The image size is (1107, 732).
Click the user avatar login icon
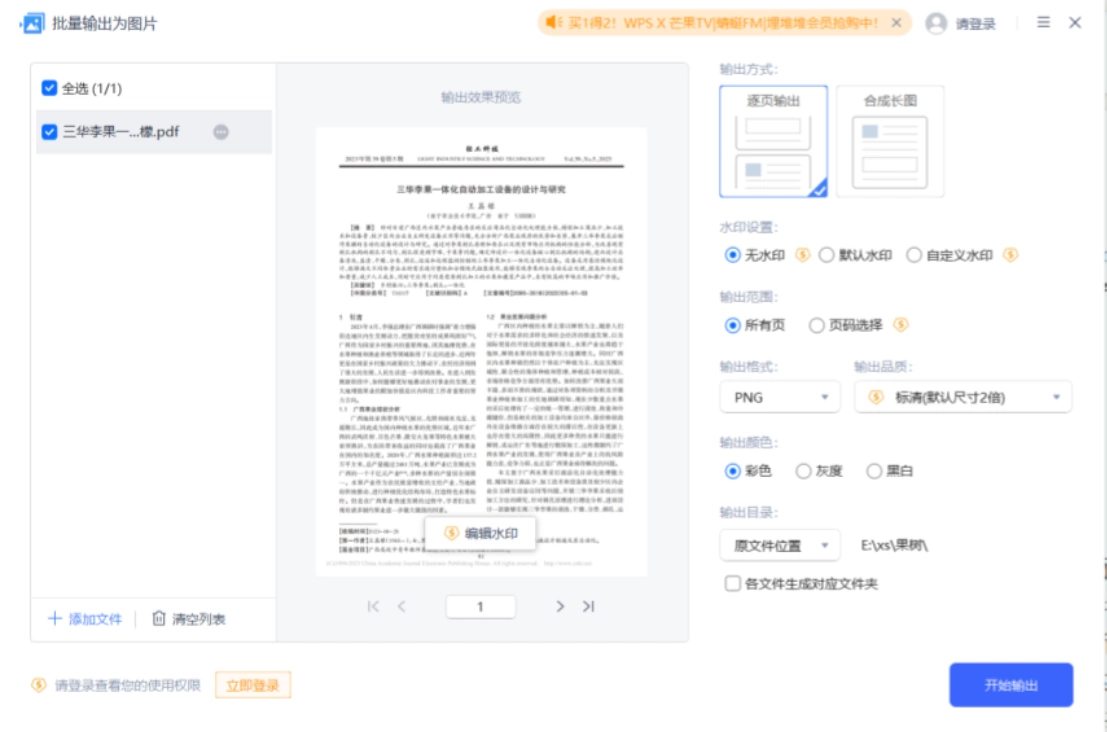pyautogui.click(x=936, y=23)
